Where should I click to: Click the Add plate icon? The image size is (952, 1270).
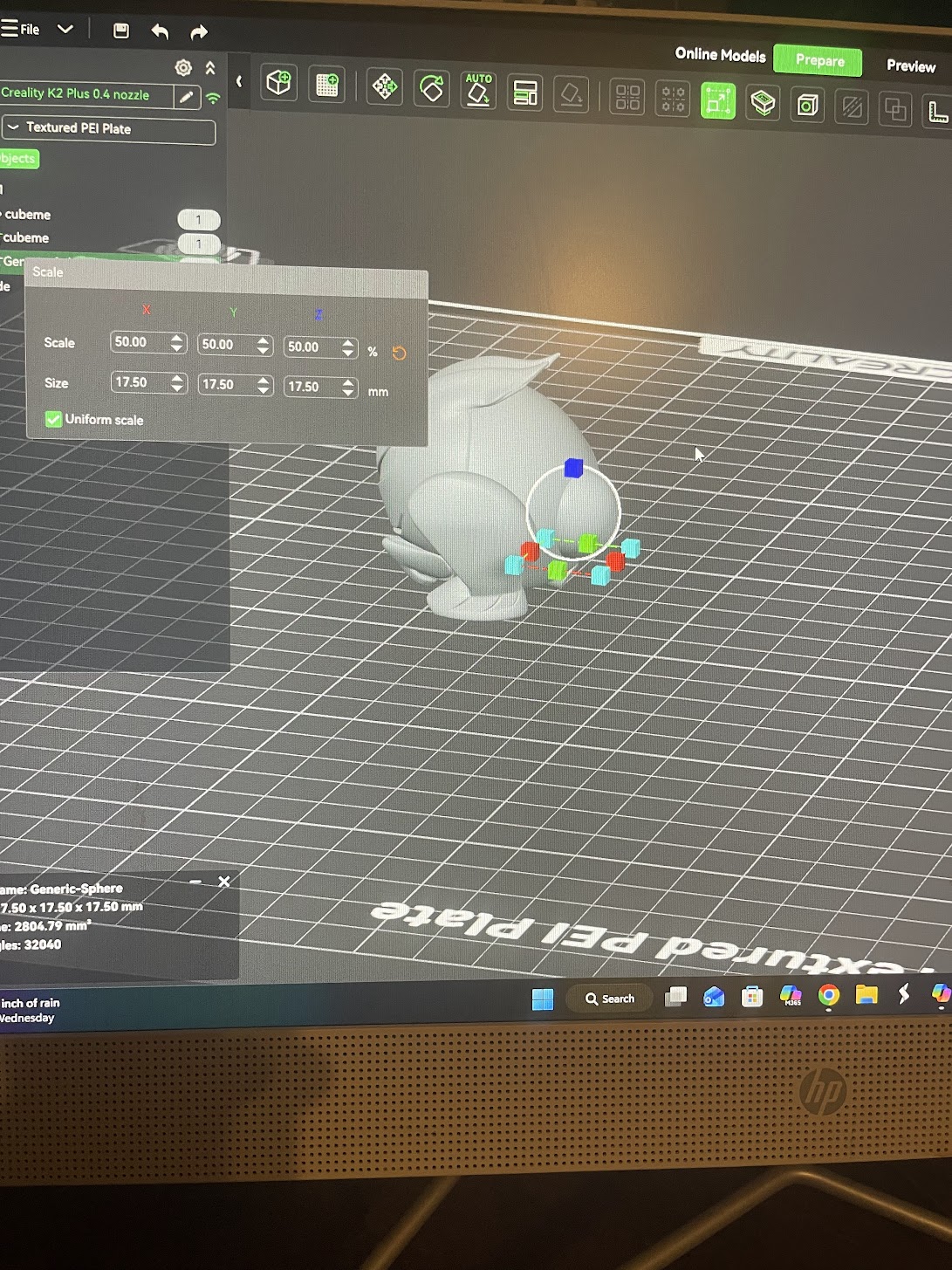(x=327, y=85)
